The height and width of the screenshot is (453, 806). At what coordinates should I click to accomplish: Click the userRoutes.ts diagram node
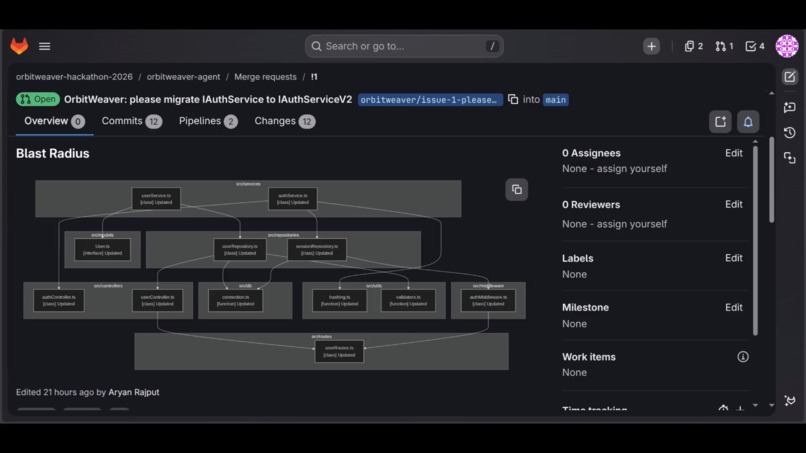point(339,352)
